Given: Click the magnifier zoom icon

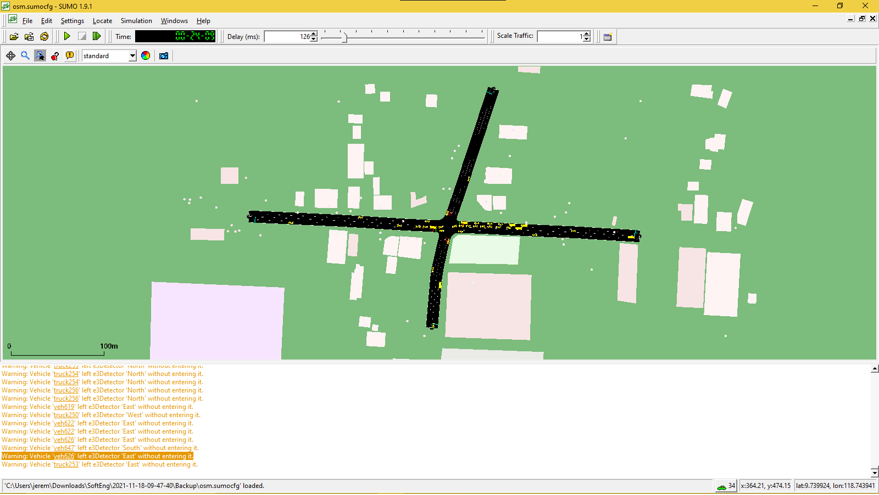Looking at the screenshot, I should pyautogui.click(x=25, y=56).
